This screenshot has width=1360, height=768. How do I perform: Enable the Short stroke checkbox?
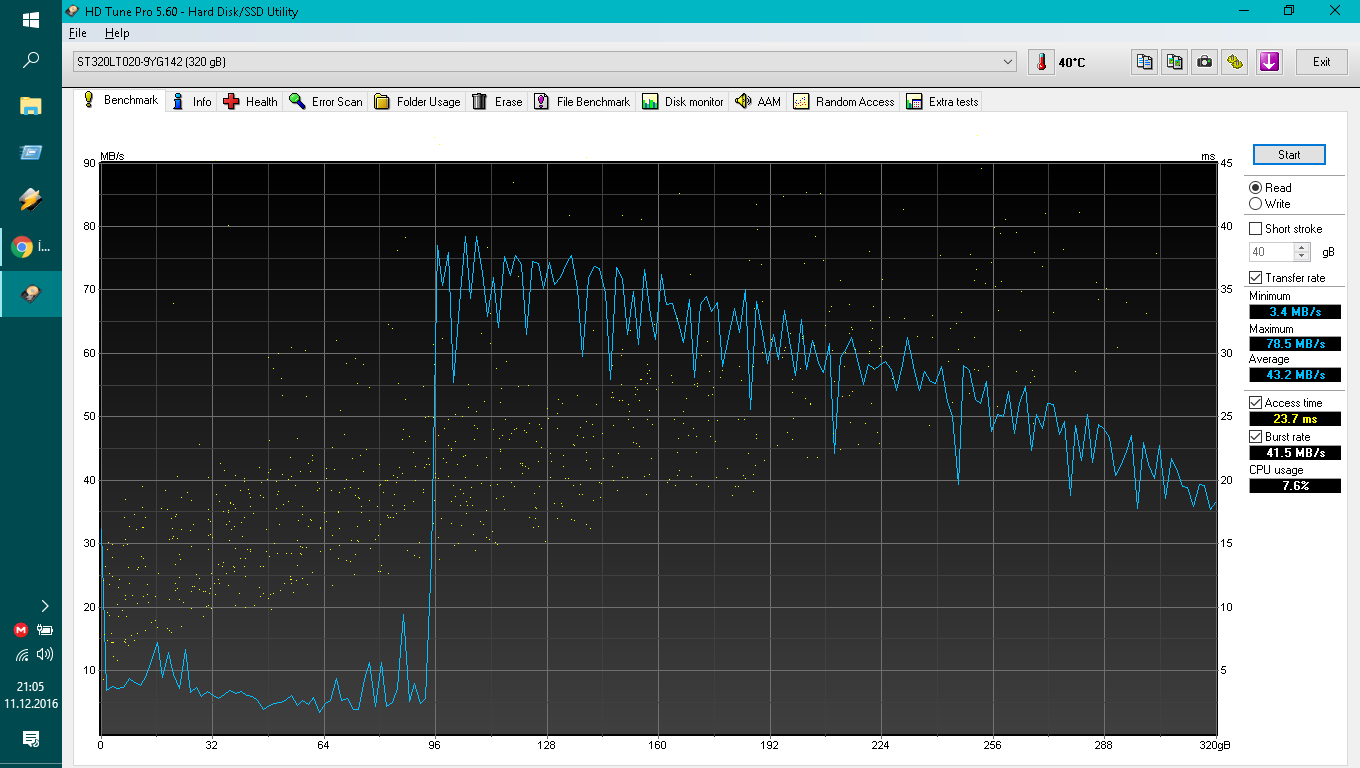pos(1256,229)
